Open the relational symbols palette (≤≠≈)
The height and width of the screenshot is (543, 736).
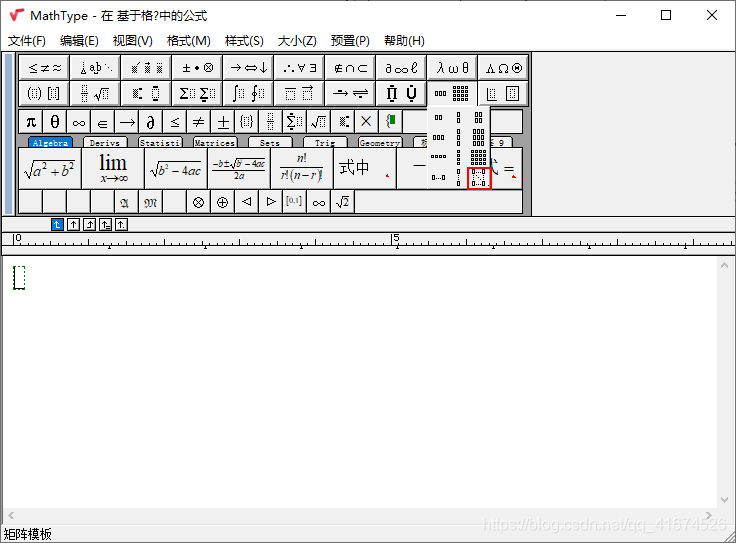point(45,68)
